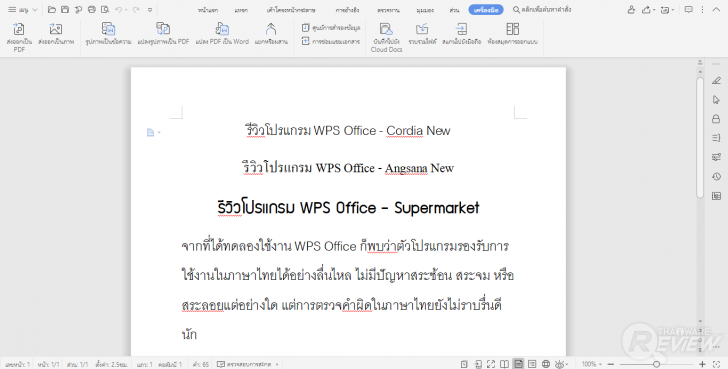Switch to outline view icon in status bar
The image size is (728, 369).
(x=532, y=364)
